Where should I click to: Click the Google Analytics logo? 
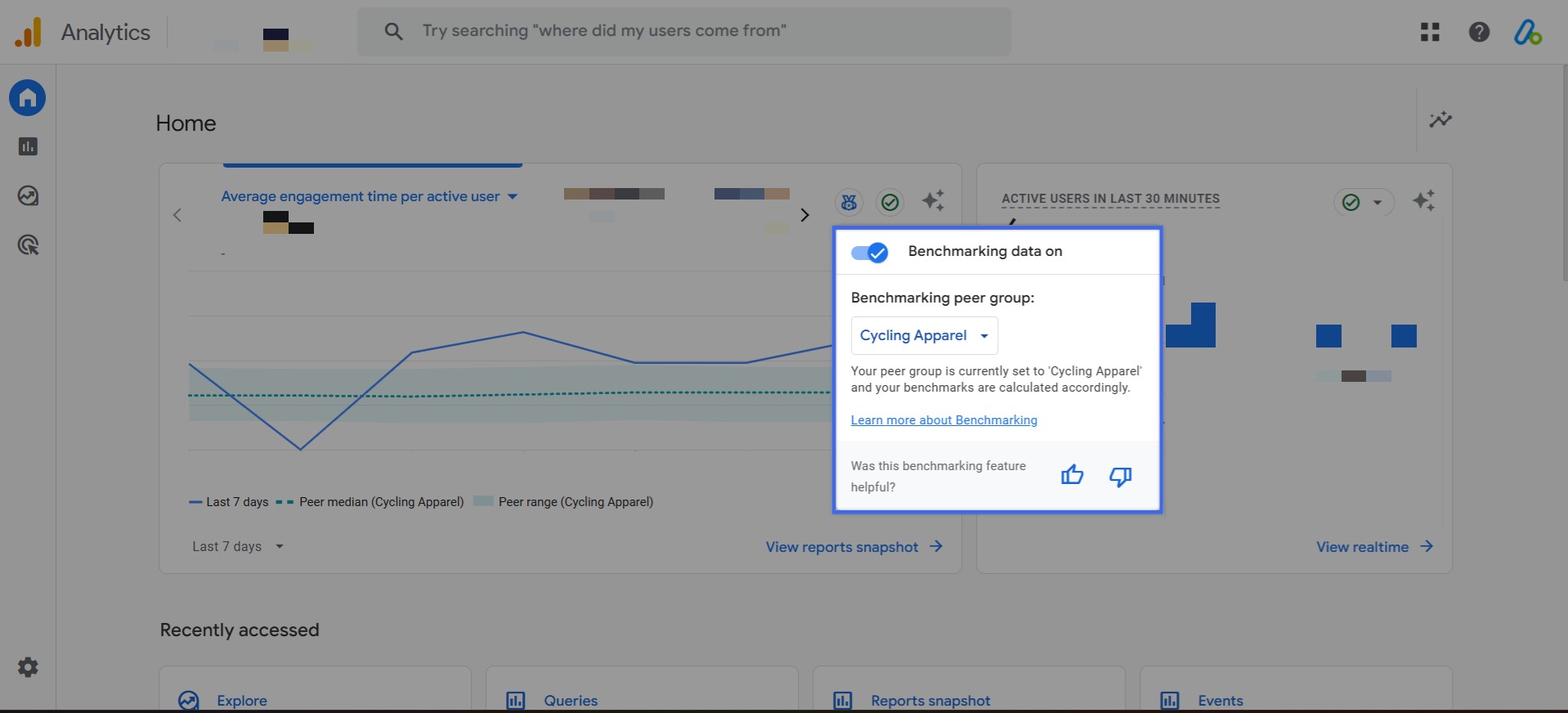click(28, 32)
